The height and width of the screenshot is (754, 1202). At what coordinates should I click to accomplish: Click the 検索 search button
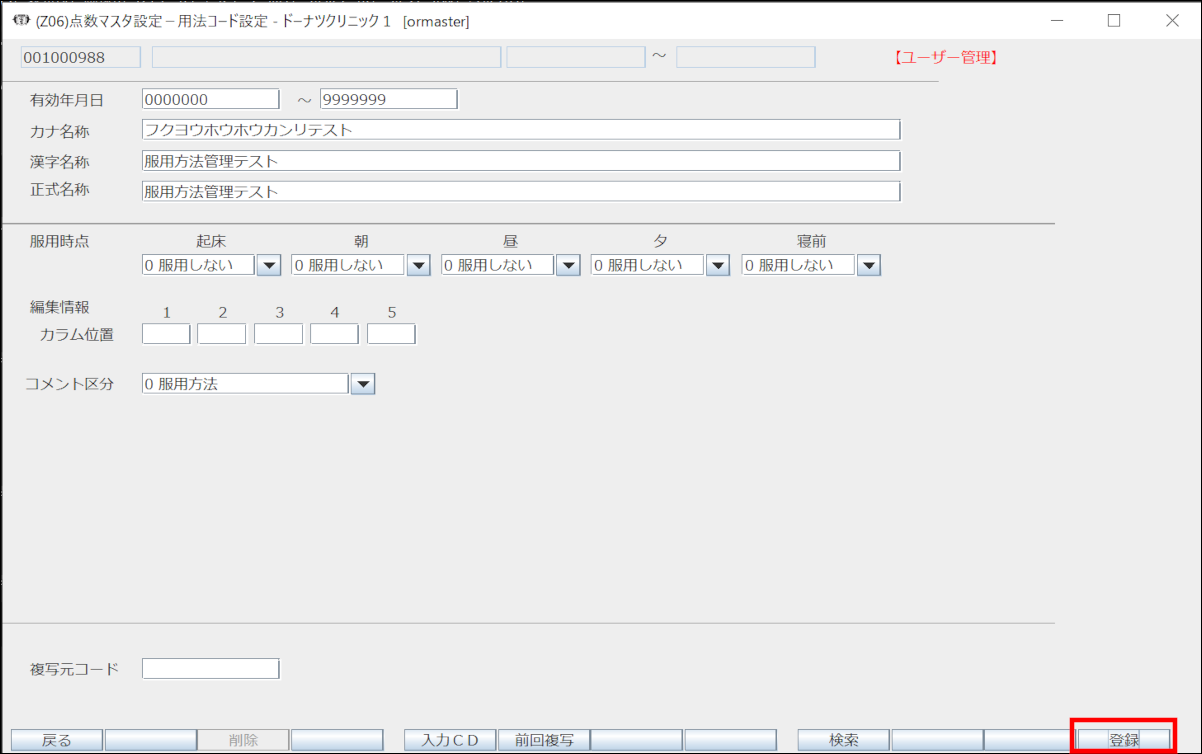843,740
